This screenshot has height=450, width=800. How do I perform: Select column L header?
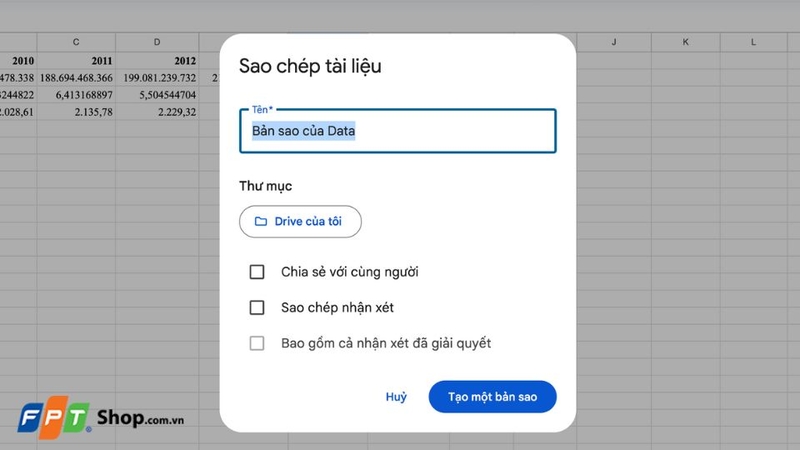click(x=754, y=42)
